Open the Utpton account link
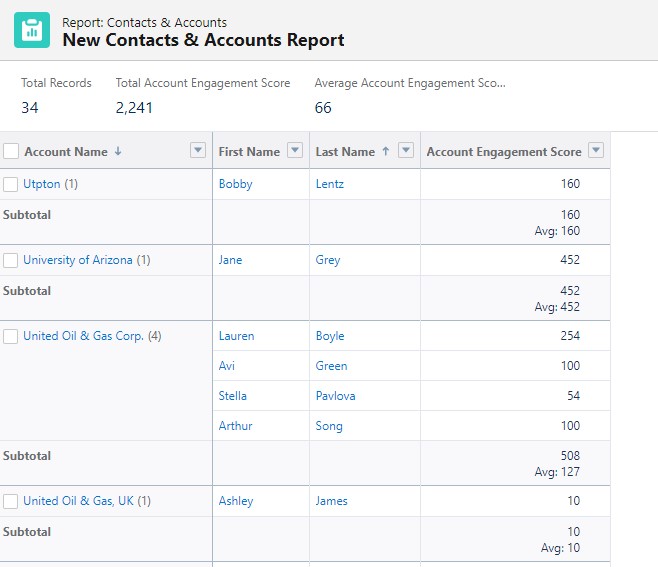658x567 pixels. tap(42, 184)
